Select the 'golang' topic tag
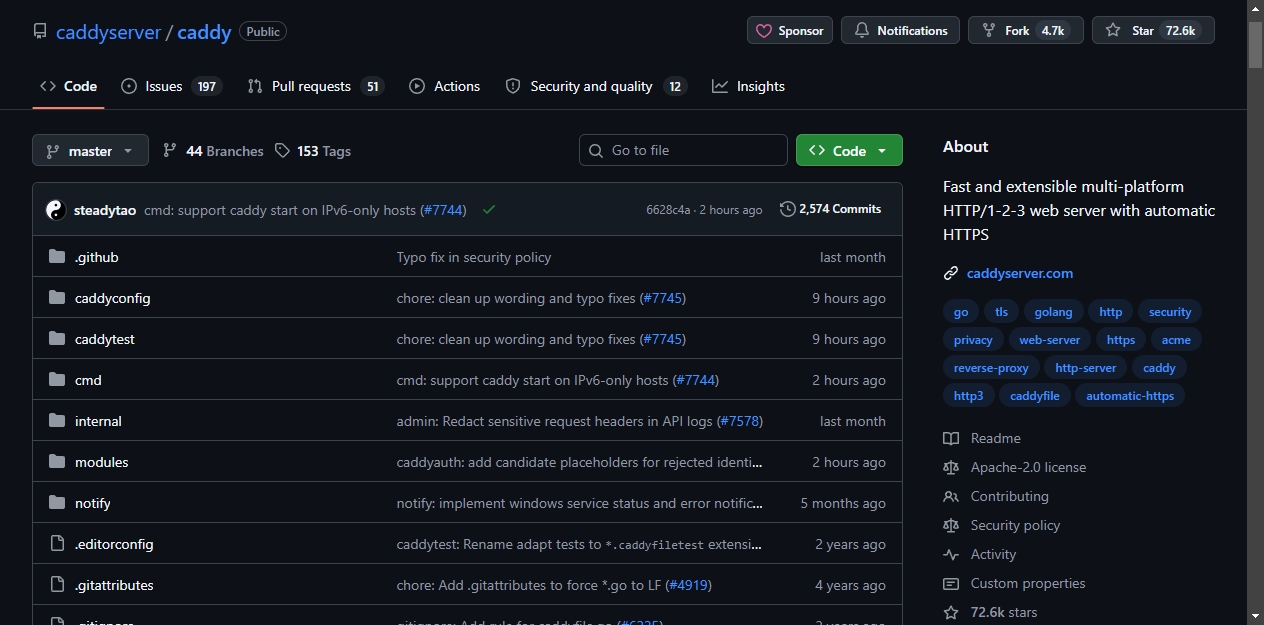 coord(1053,312)
